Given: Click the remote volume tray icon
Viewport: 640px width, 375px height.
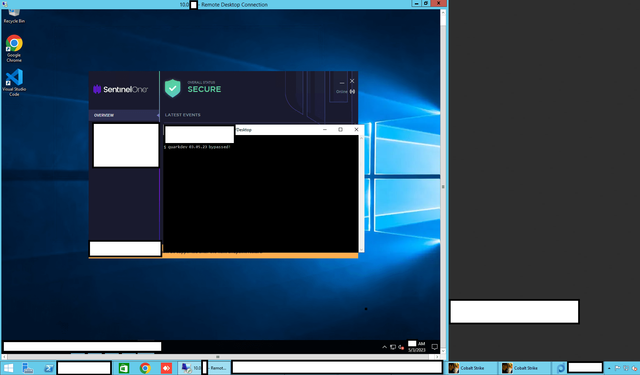Looking at the screenshot, I should pos(401,347).
